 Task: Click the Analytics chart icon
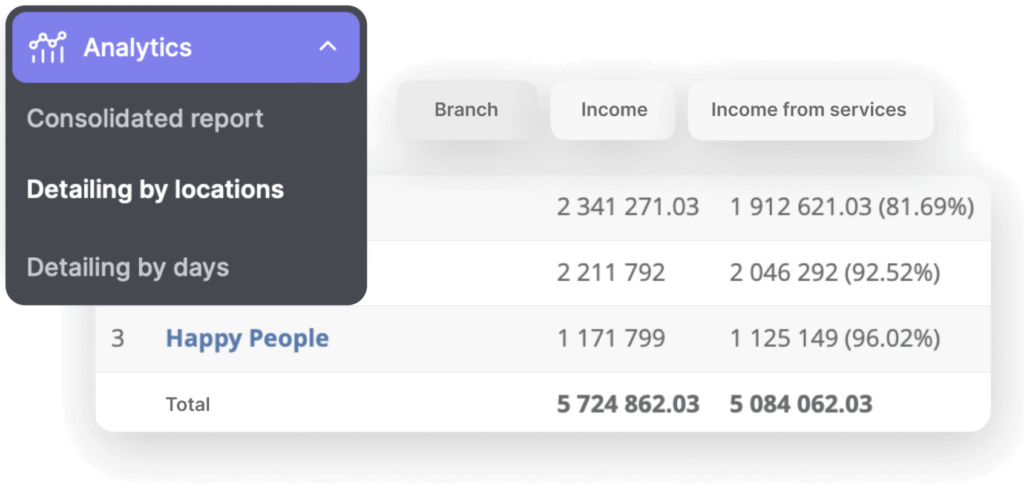(47, 48)
